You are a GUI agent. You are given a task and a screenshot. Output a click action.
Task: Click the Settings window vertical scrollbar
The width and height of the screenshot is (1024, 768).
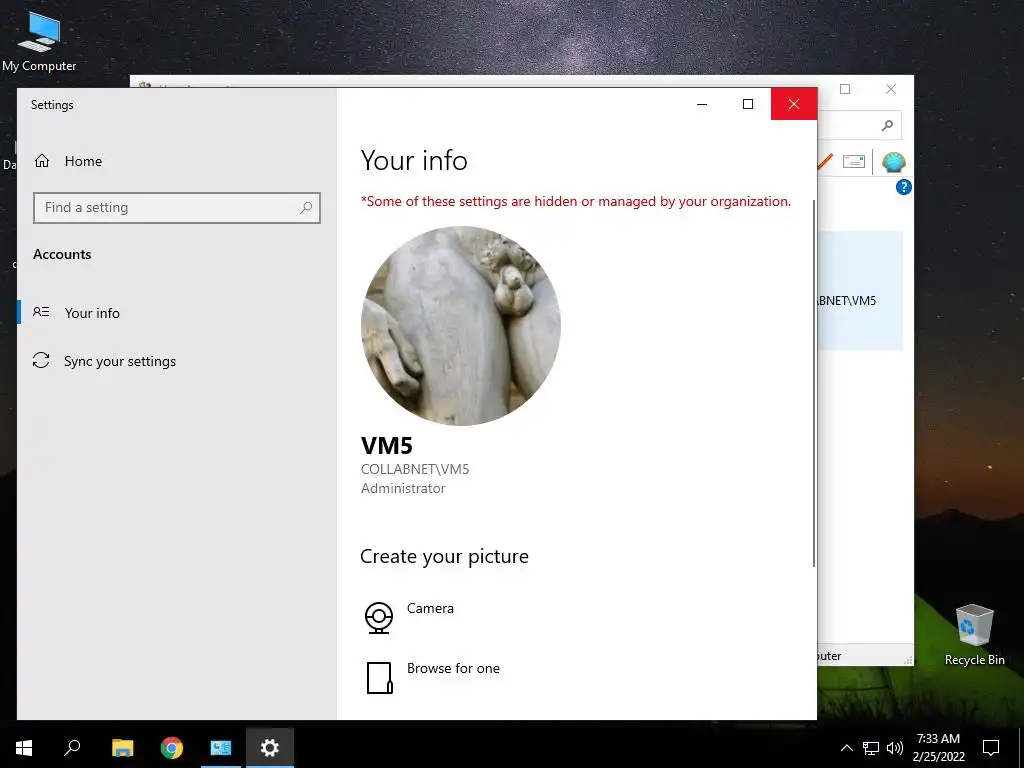click(814, 383)
